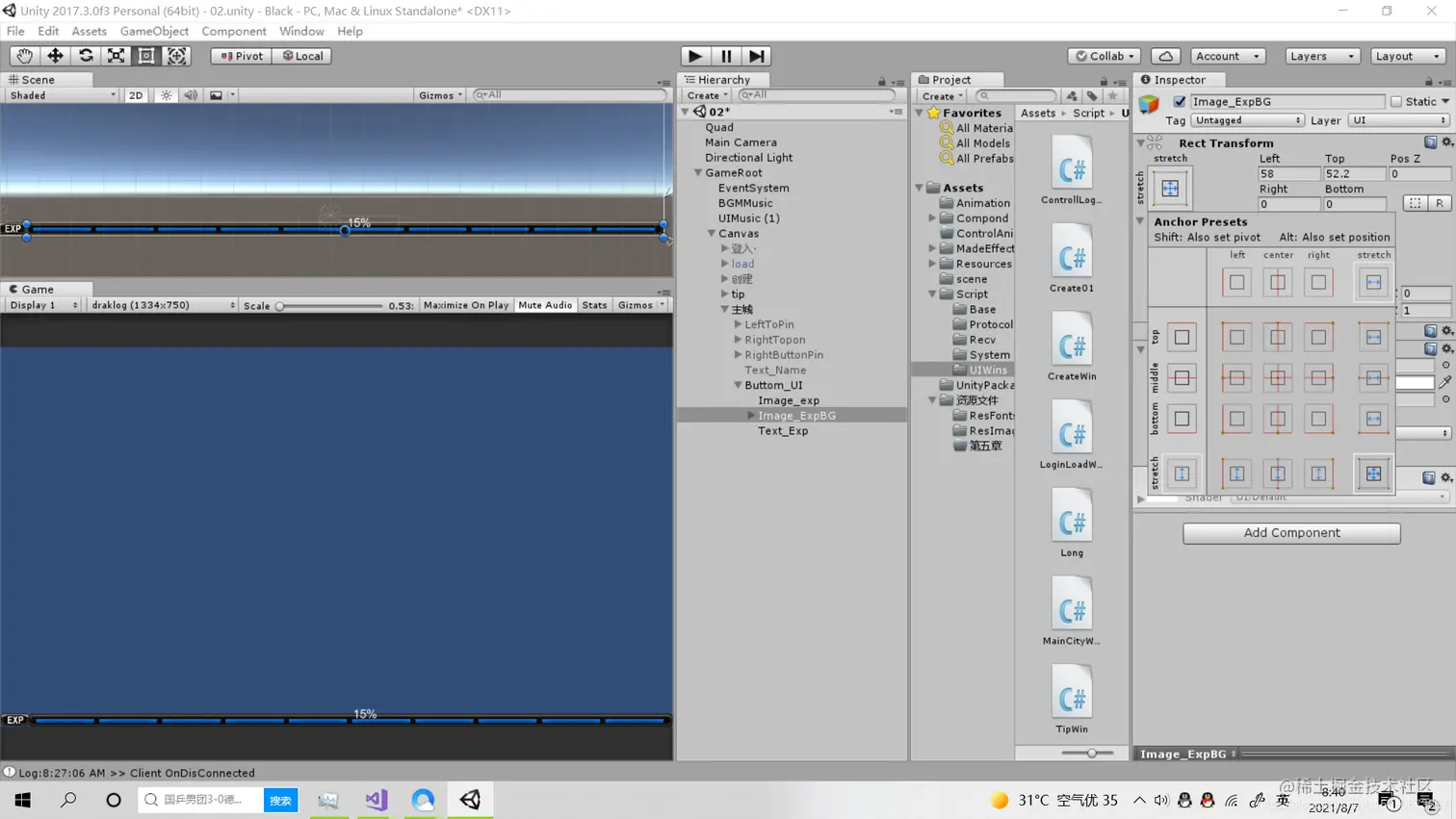The image size is (1456, 819).
Task: Open the GameObject menu
Action: 154,31
